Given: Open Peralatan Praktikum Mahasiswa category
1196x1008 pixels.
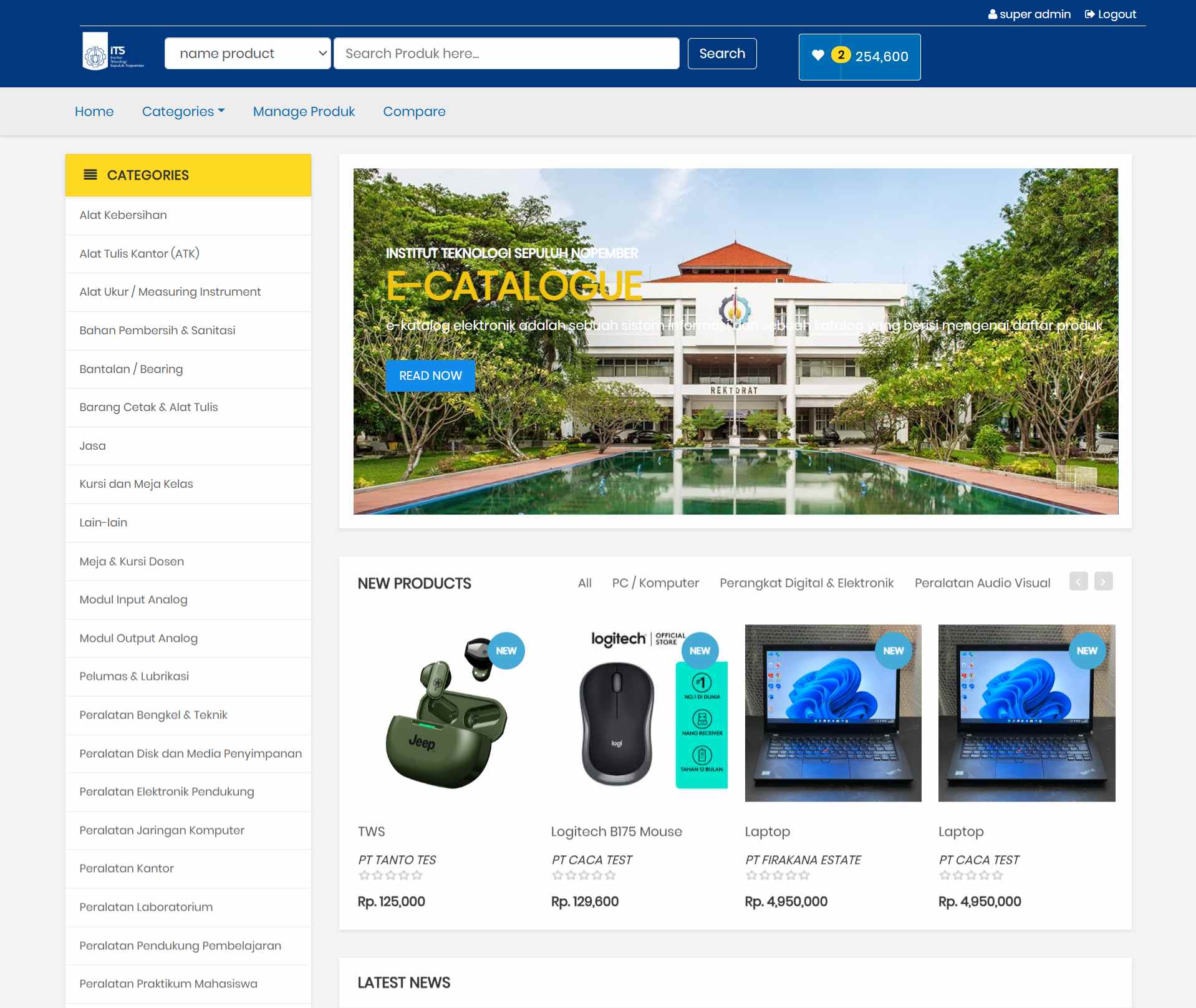Looking at the screenshot, I should [188, 984].
